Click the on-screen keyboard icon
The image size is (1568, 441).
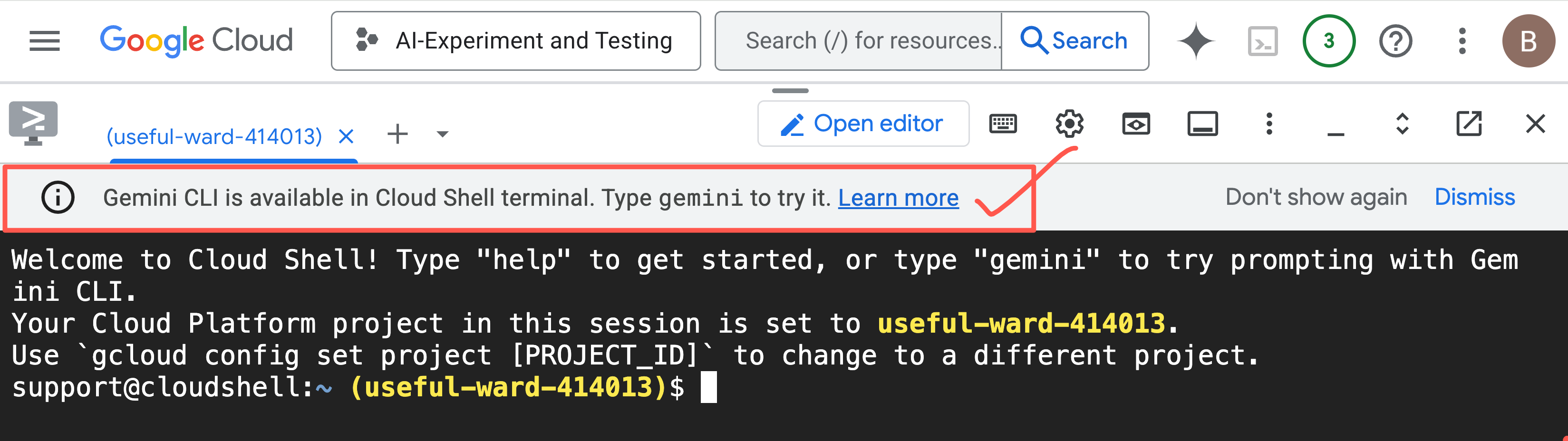click(x=1003, y=124)
